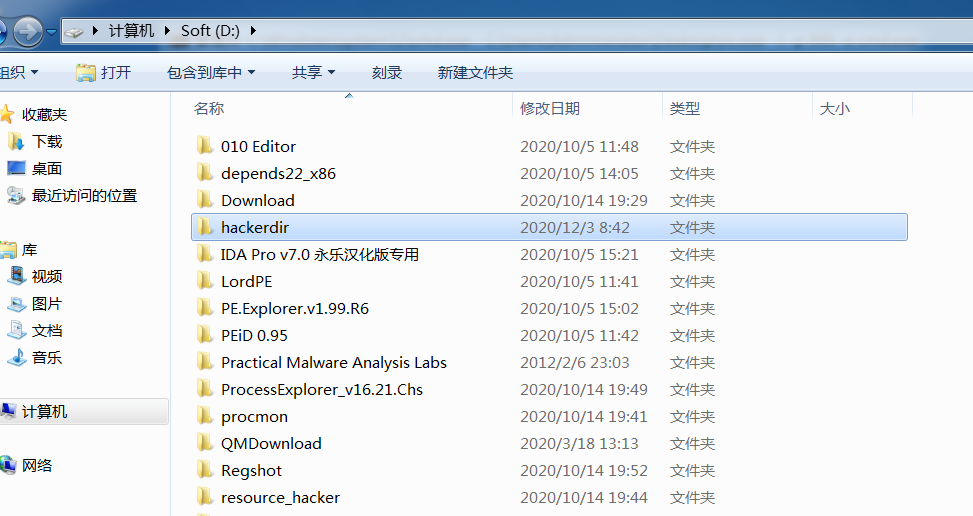The width and height of the screenshot is (973, 516).
Task: Open the 共享 dropdown menu
Action: [x=313, y=73]
